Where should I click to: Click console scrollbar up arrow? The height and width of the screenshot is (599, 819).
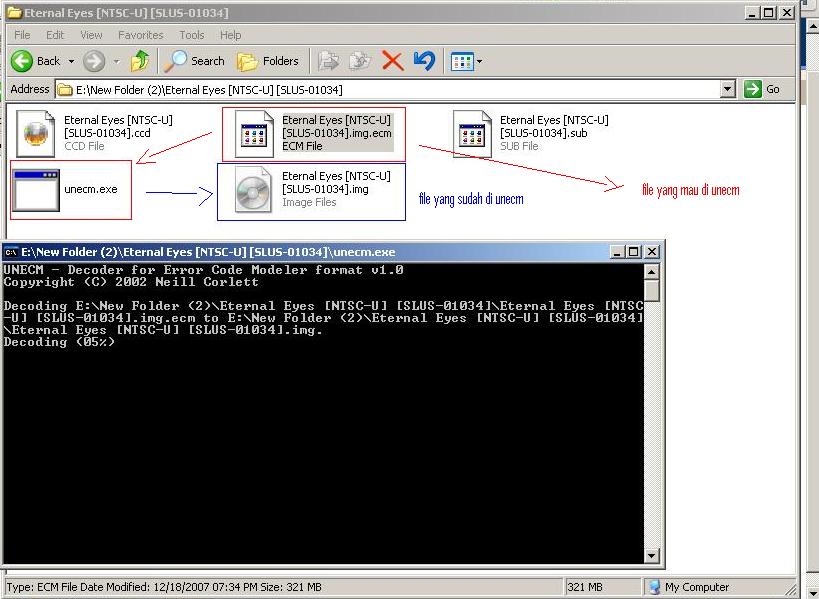pos(651,272)
